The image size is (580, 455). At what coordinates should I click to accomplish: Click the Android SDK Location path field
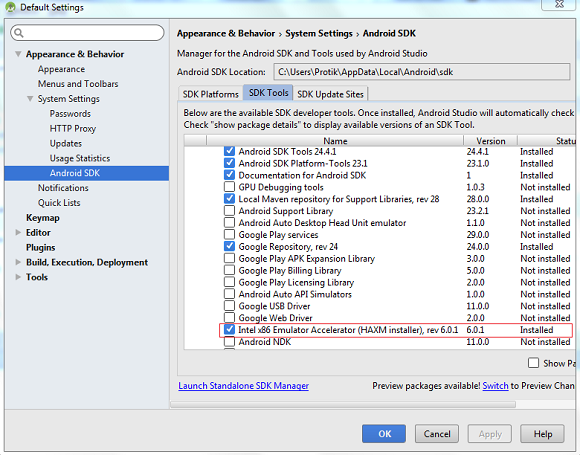(422, 72)
